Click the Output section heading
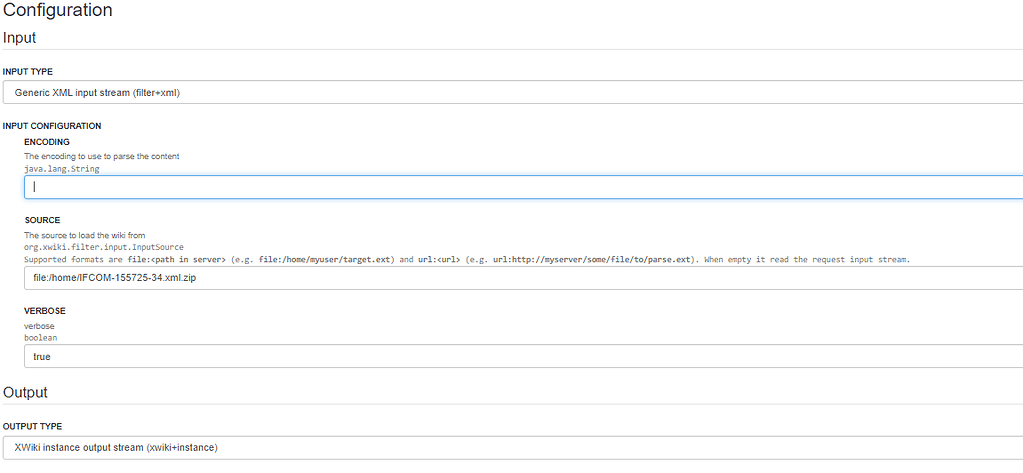Image resolution: width=1023 pixels, height=473 pixels. pos(25,392)
